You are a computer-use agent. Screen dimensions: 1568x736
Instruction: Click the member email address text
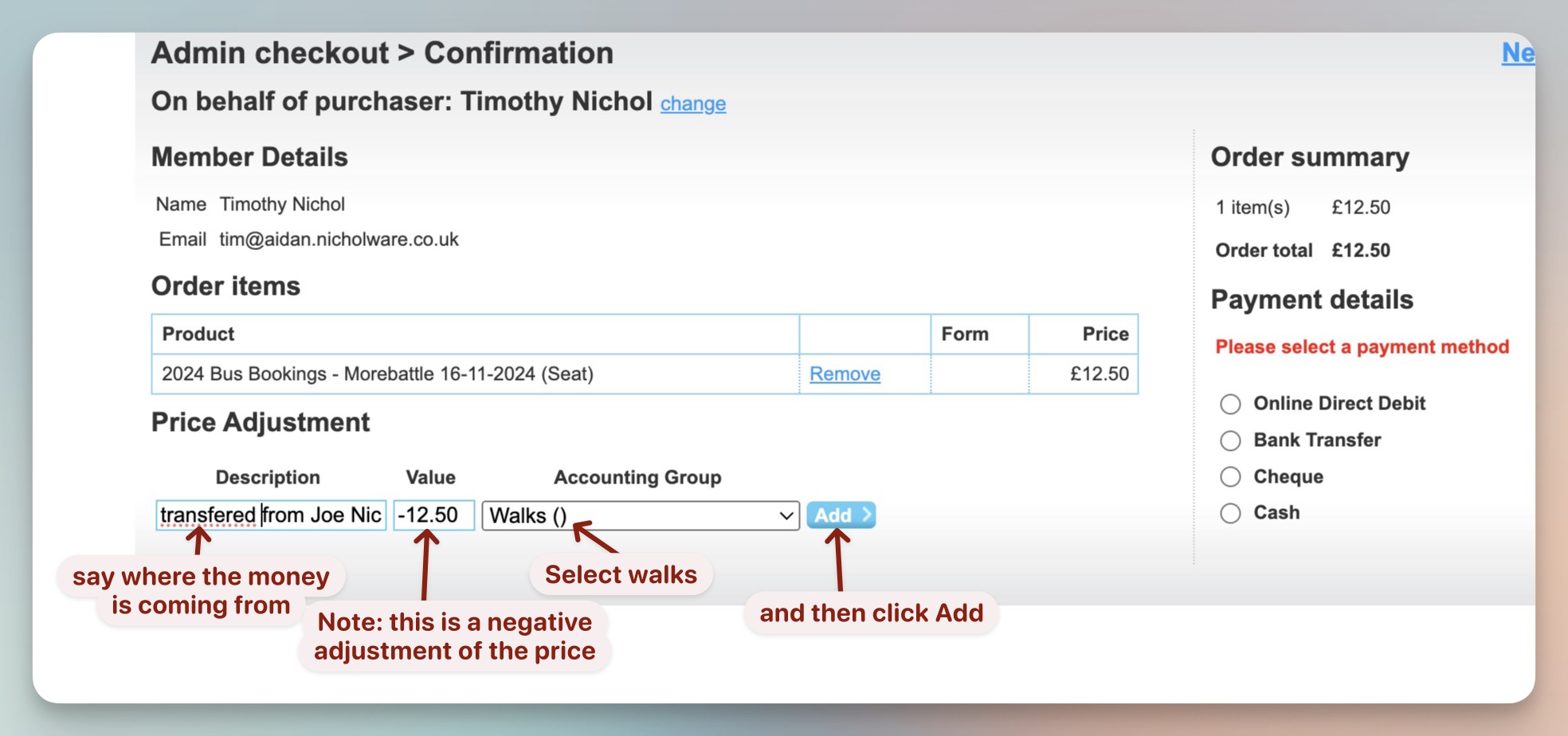click(339, 240)
